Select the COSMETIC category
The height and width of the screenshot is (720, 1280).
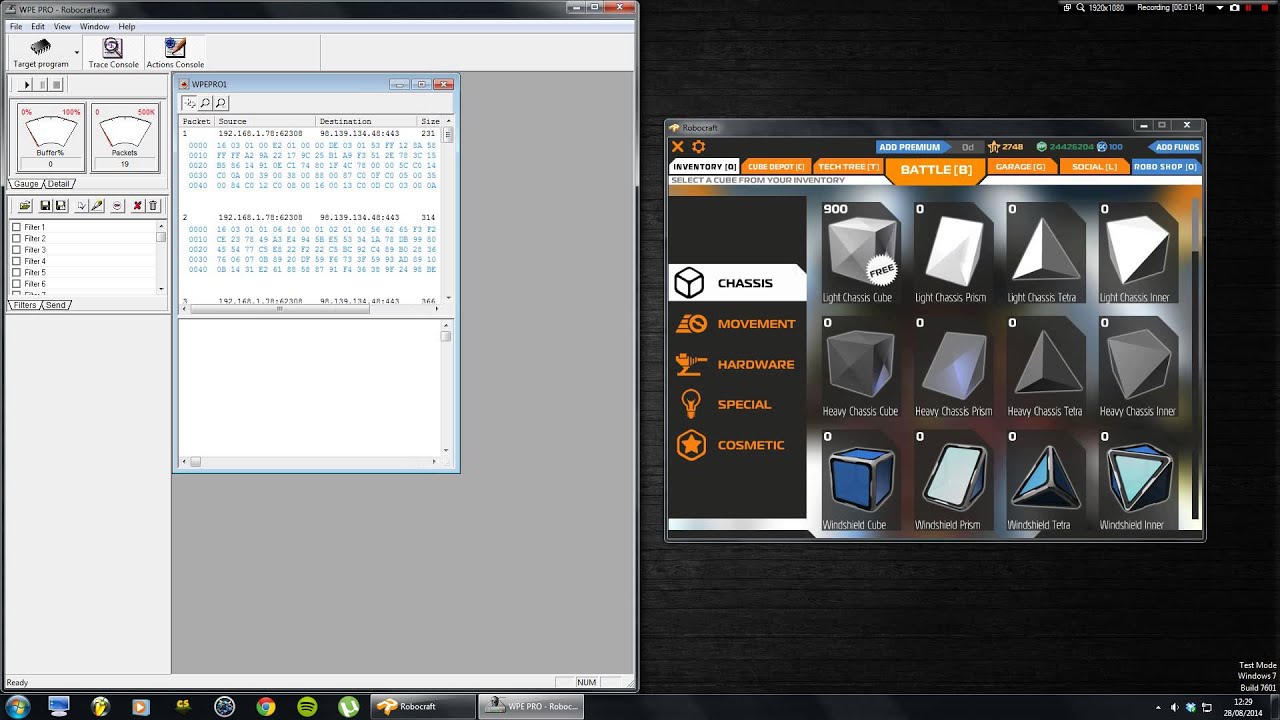click(737, 445)
